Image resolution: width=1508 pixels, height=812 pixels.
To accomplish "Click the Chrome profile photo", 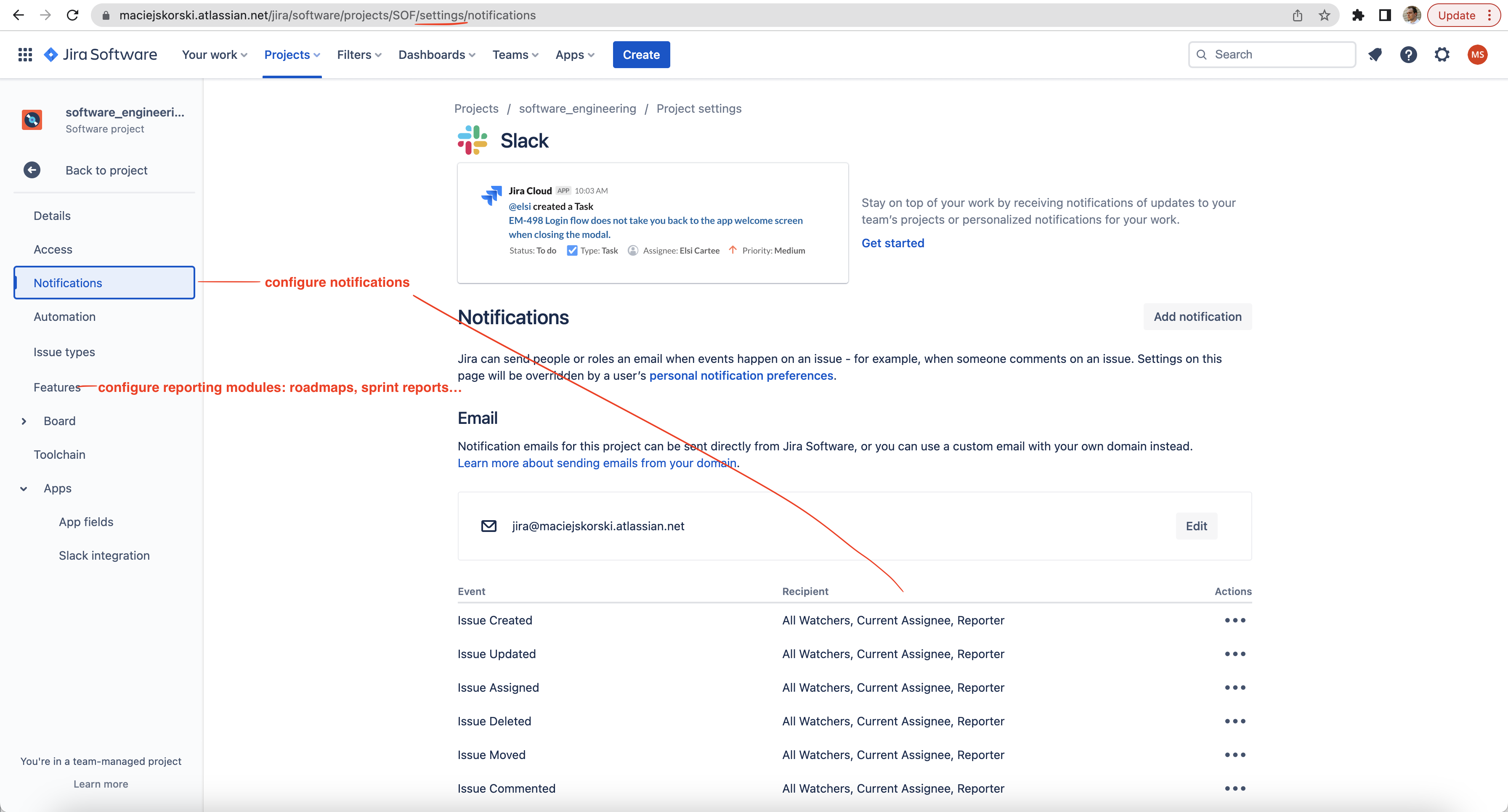I will 1411,15.
